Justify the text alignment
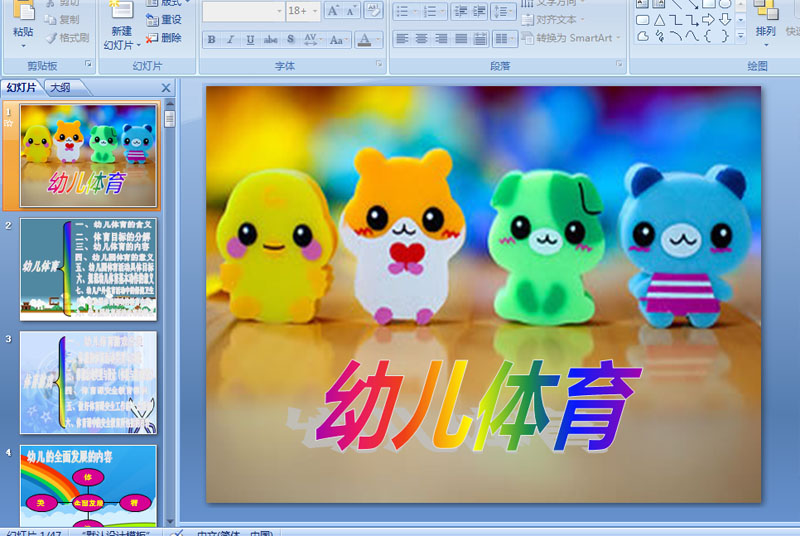This screenshot has height=536, width=800. tap(460, 39)
